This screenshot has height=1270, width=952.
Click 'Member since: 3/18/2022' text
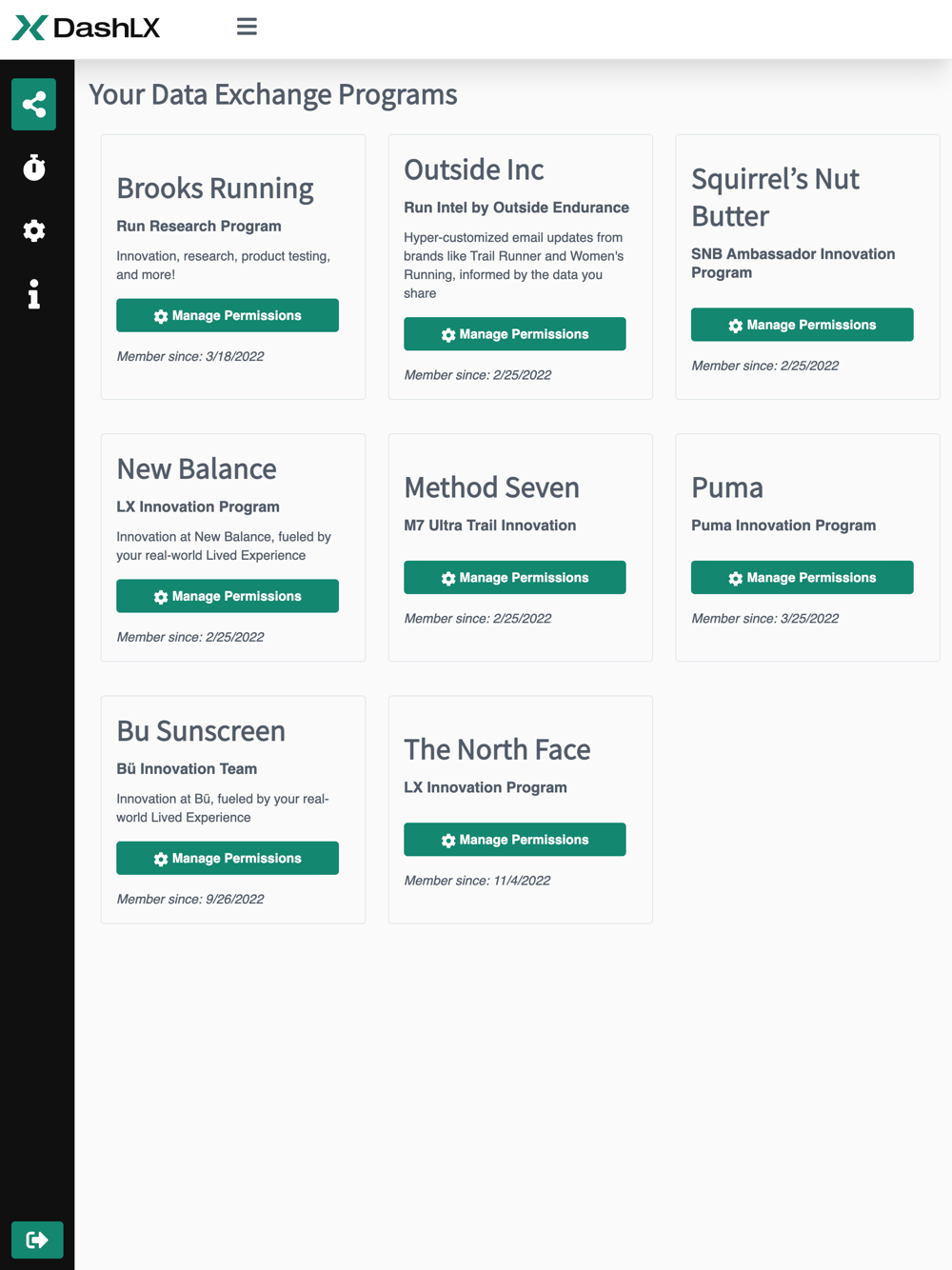pos(190,356)
